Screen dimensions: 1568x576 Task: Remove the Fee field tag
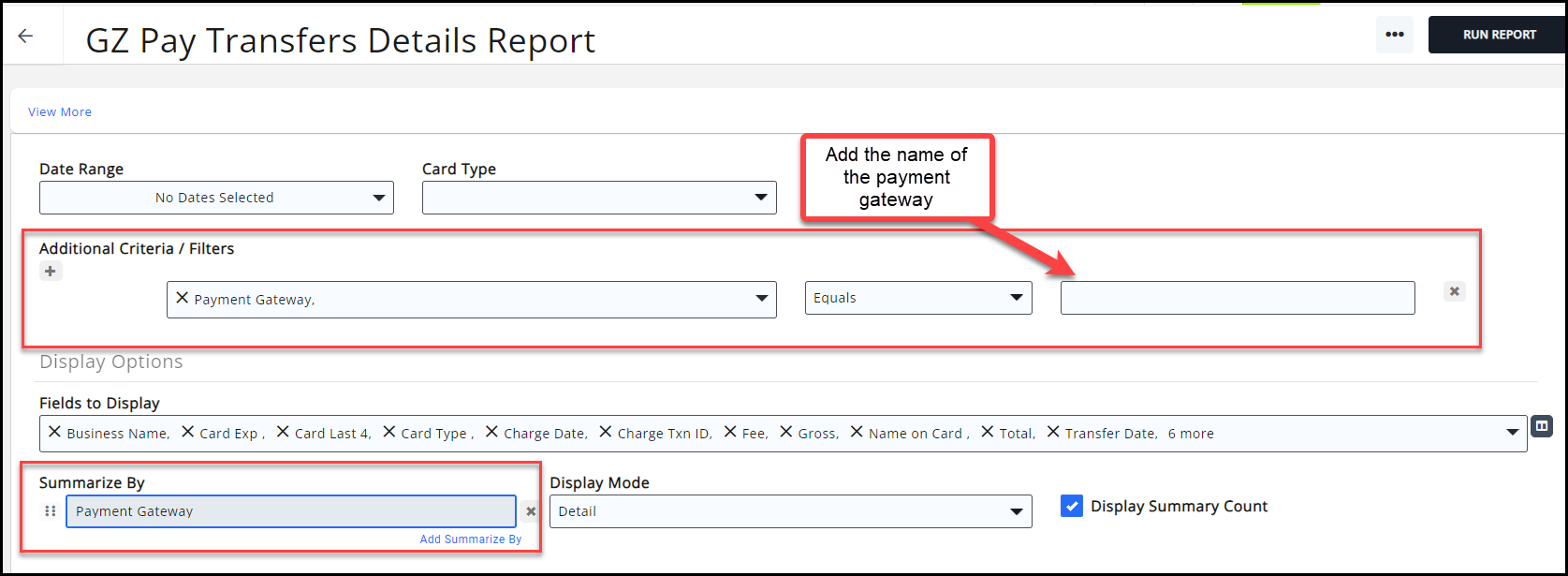point(730,433)
